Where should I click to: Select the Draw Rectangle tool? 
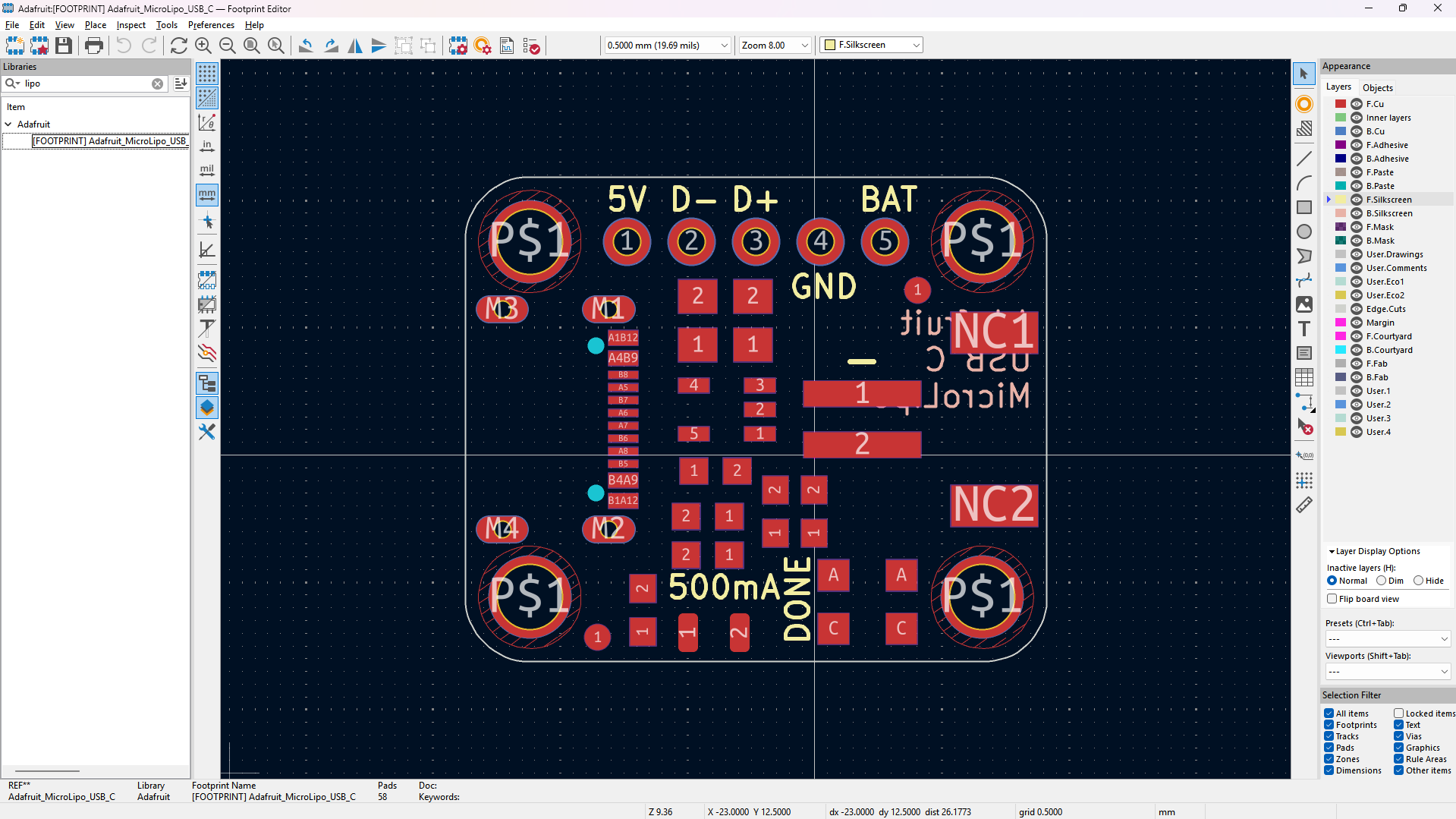pos(1305,206)
